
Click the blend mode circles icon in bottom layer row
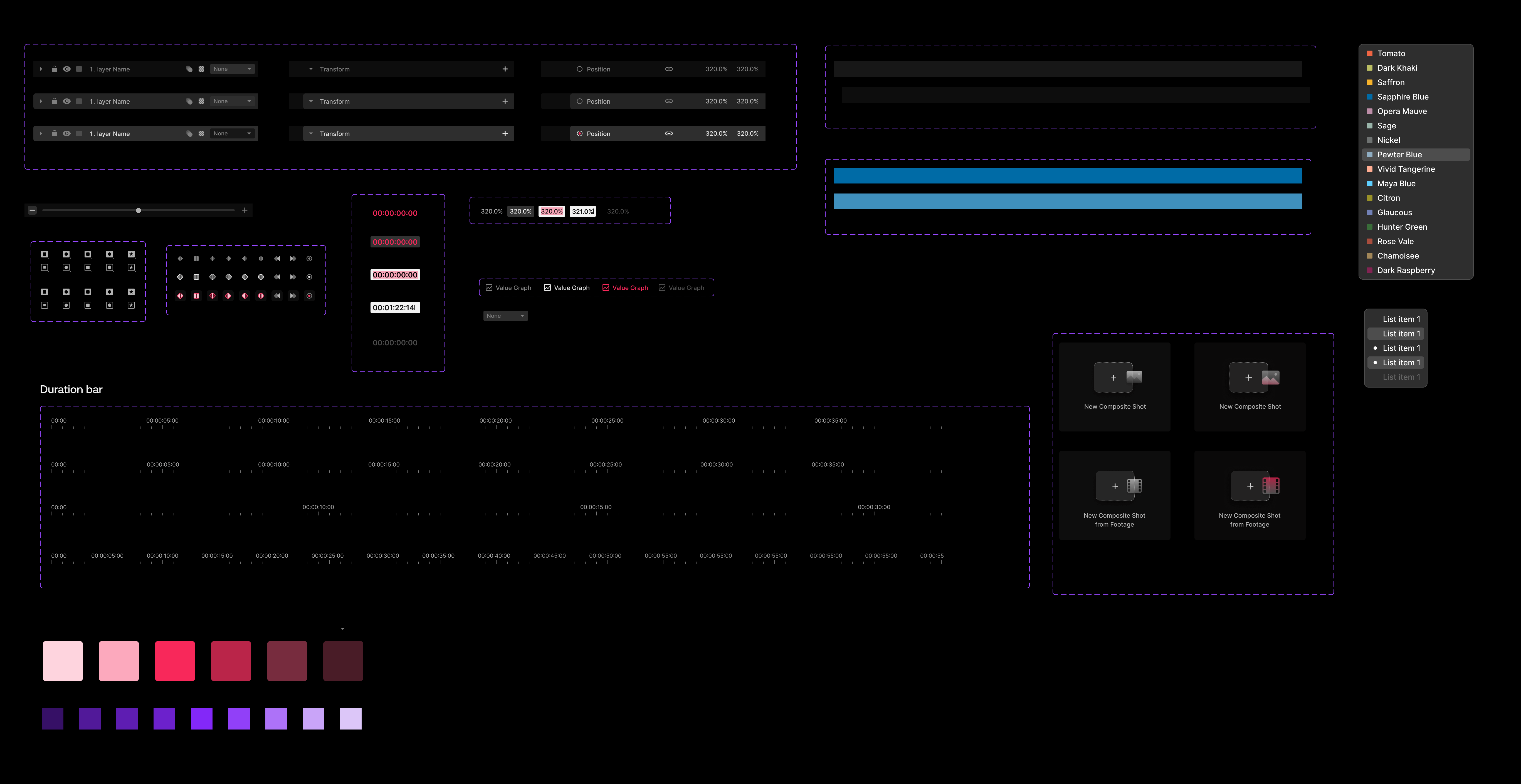pyautogui.click(x=189, y=133)
